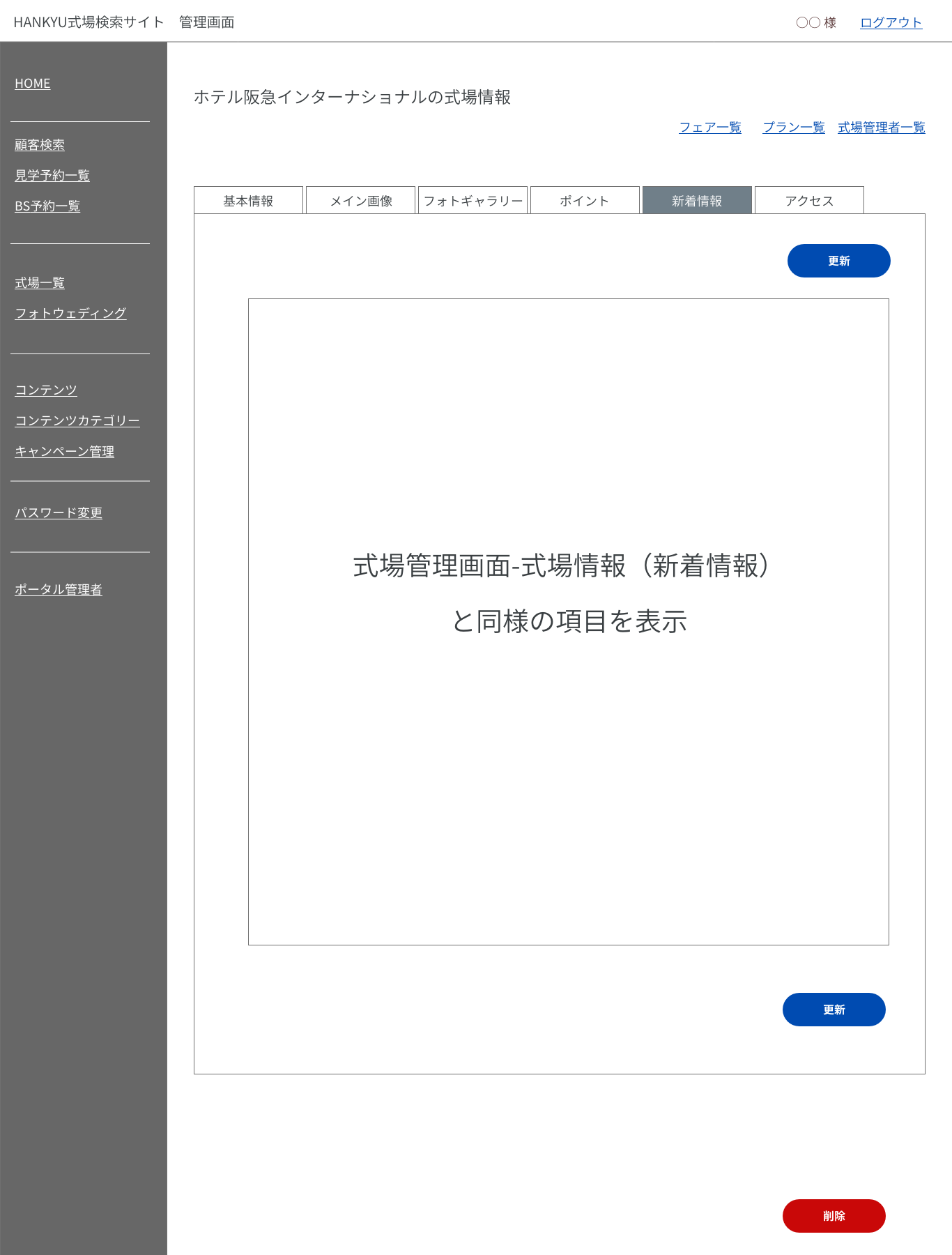952x1255 pixels.
Task: Open the ポータル管理者 page
Action: [x=59, y=590]
